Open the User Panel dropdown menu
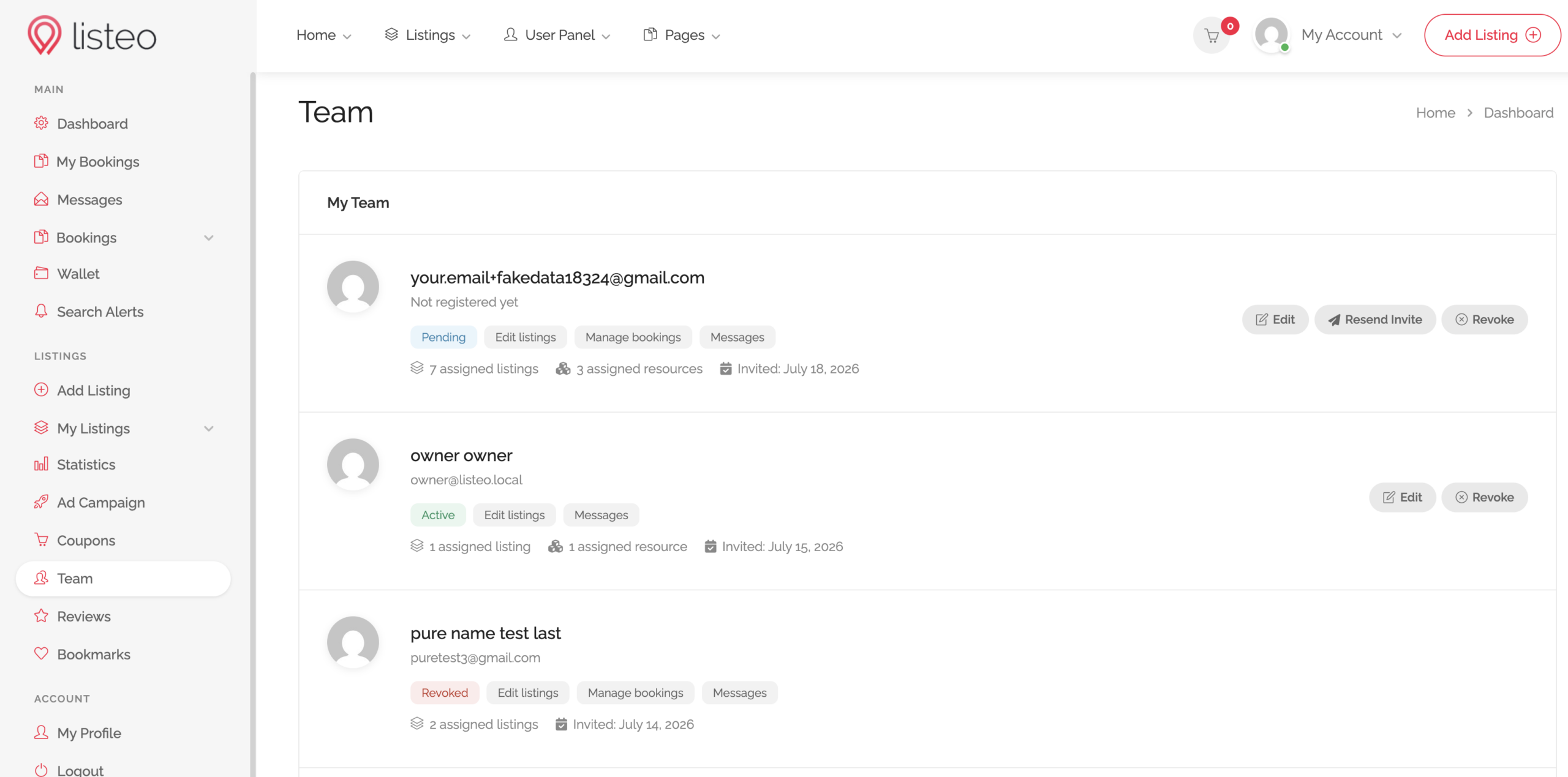1568x777 pixels. [557, 35]
